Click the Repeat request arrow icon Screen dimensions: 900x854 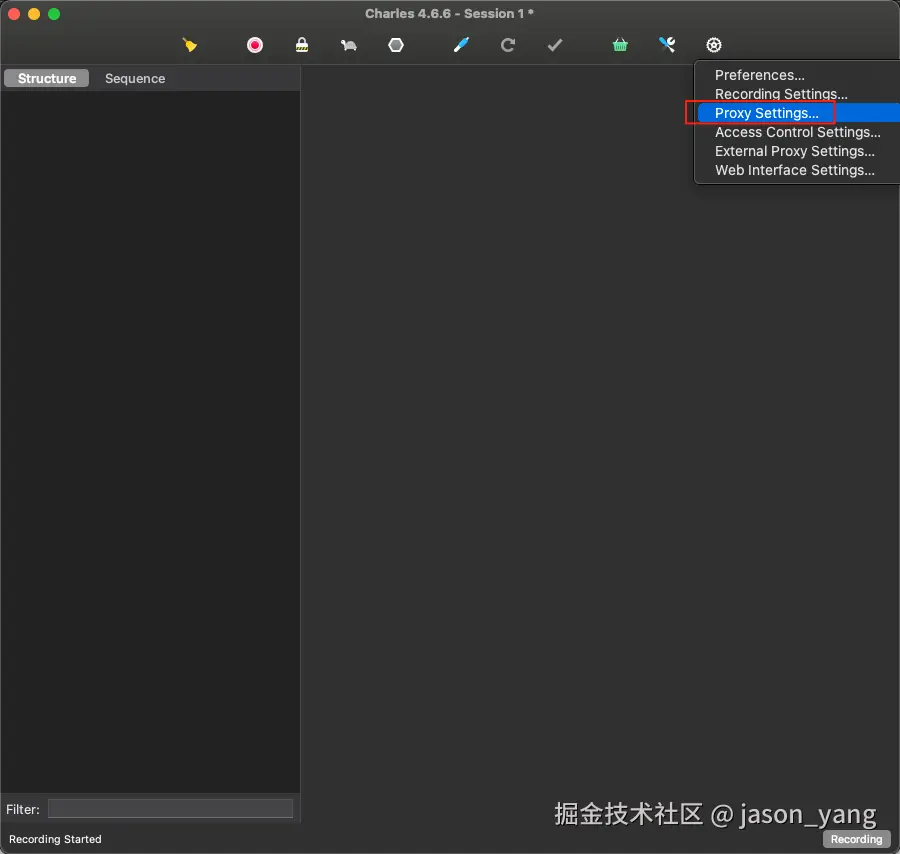507,45
